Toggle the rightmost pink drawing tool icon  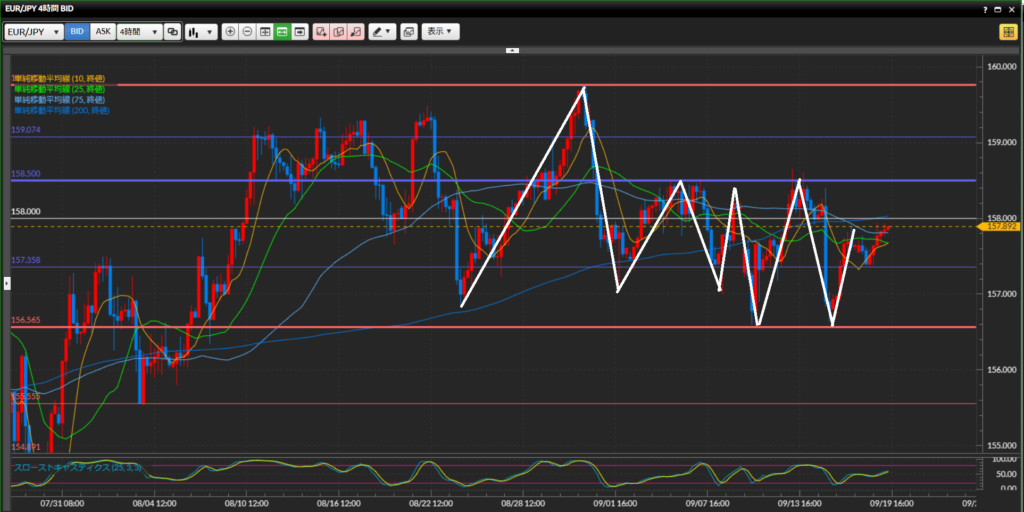(356, 32)
